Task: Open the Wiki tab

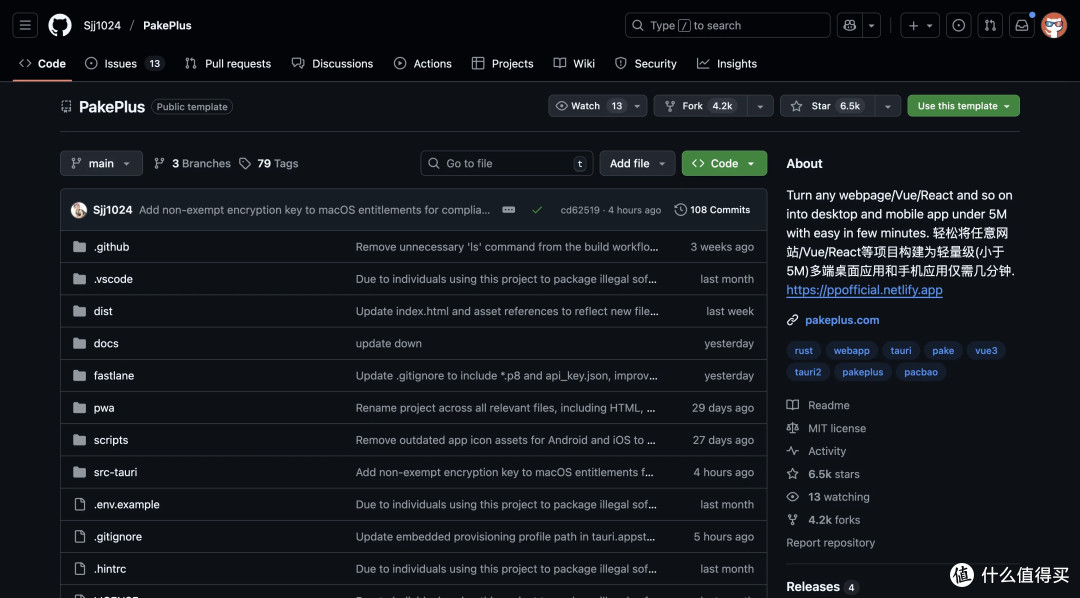Action: 574,63
